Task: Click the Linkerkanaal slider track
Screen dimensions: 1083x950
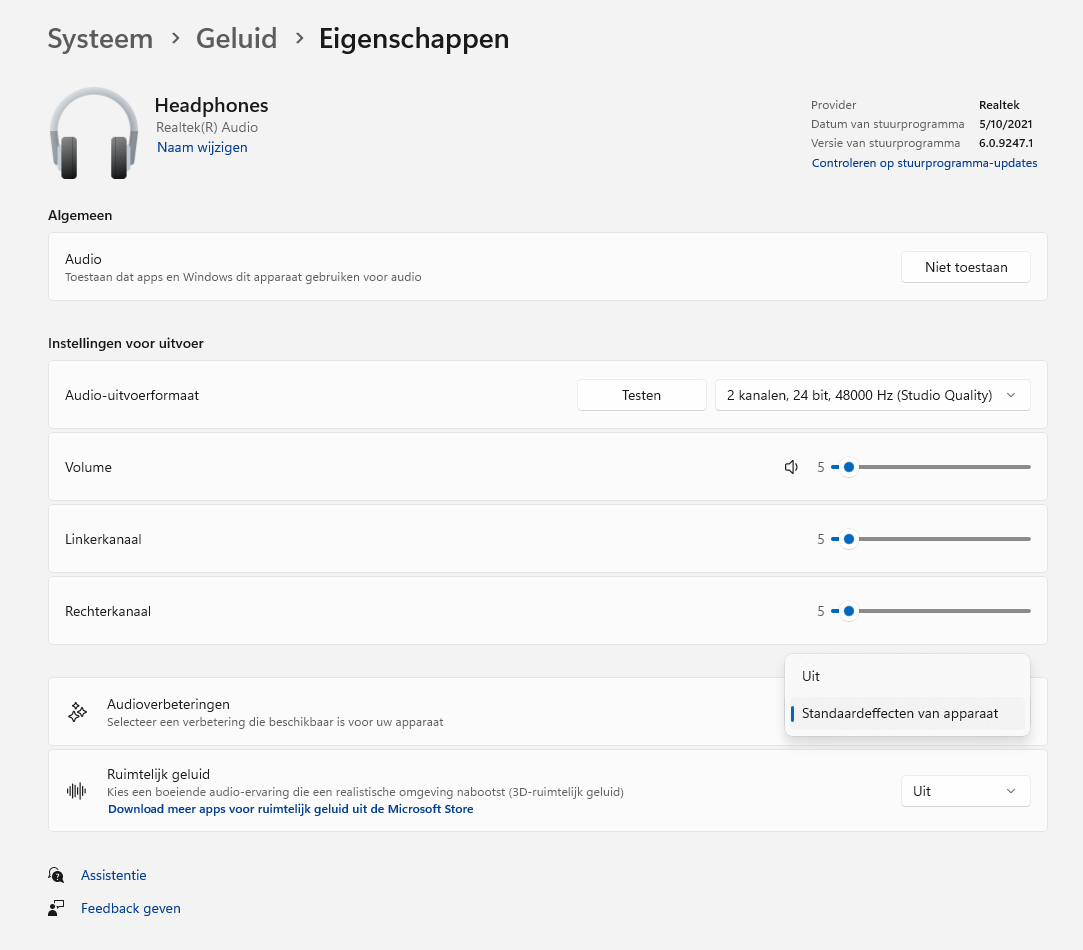Action: [x=940, y=539]
